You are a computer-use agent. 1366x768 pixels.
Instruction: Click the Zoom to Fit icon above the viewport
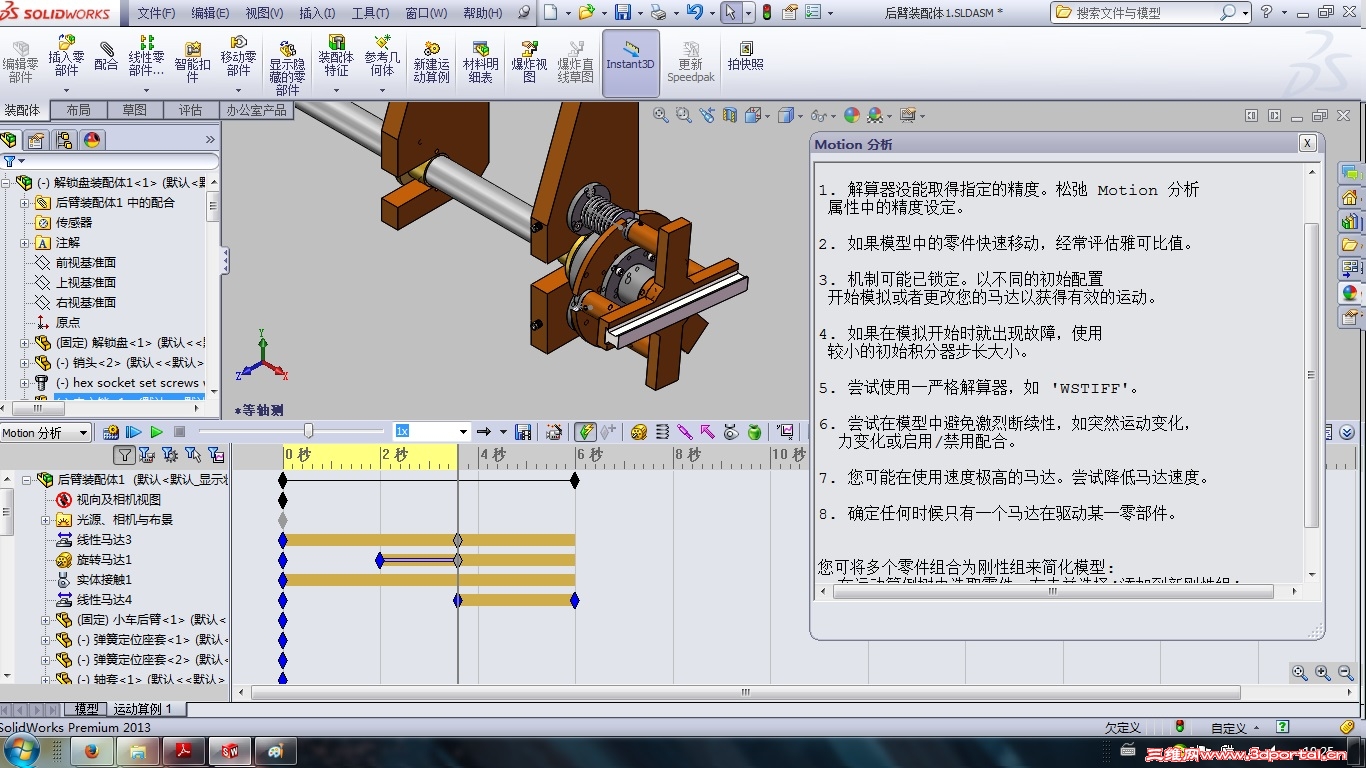[x=661, y=115]
